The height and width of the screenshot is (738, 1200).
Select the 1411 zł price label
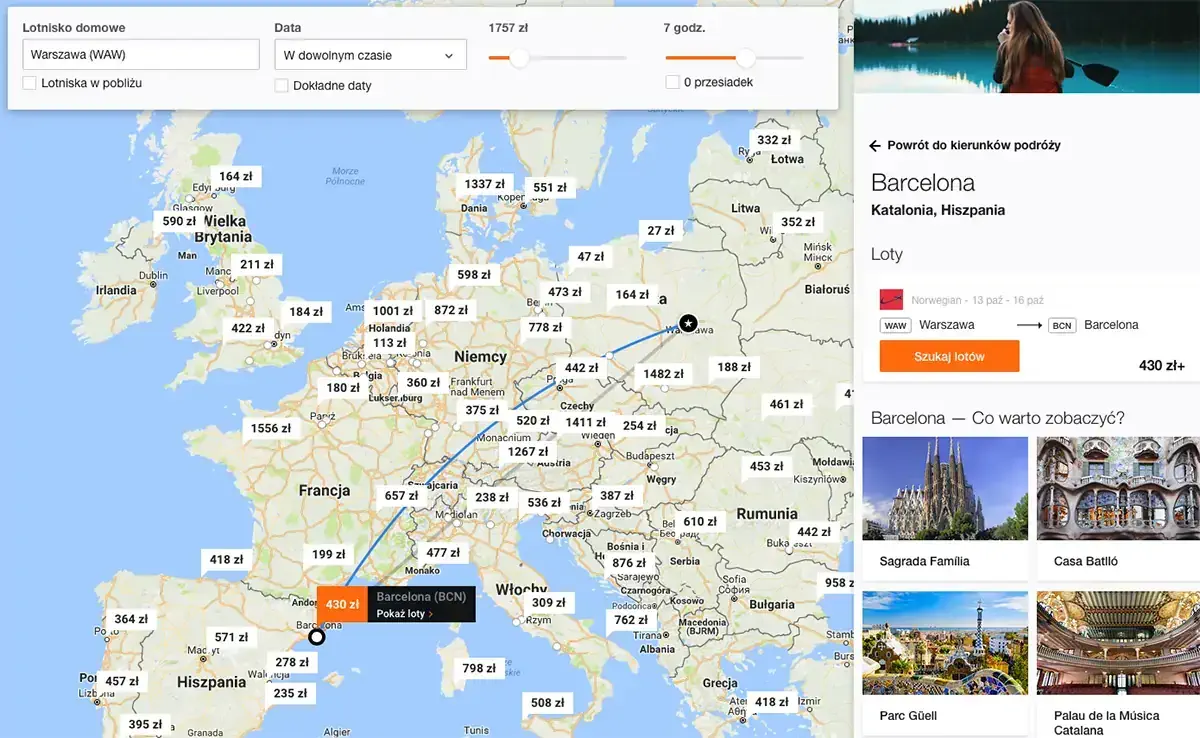click(586, 423)
